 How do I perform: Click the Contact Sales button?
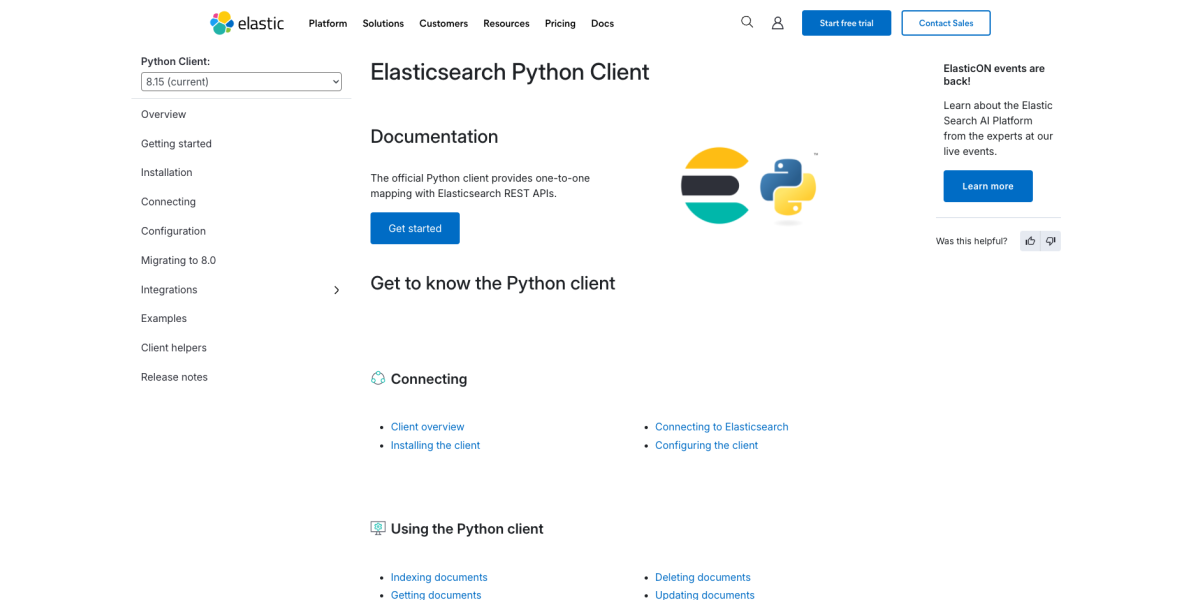tap(945, 21)
